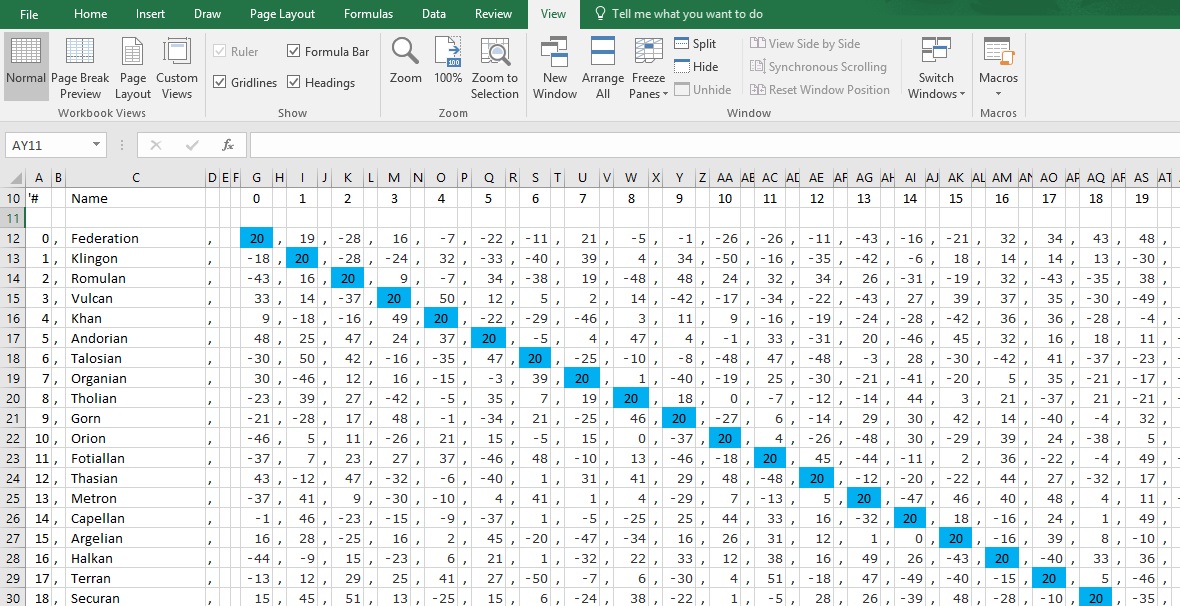Select the Securan cell
This screenshot has width=1180, height=606.
[135, 598]
